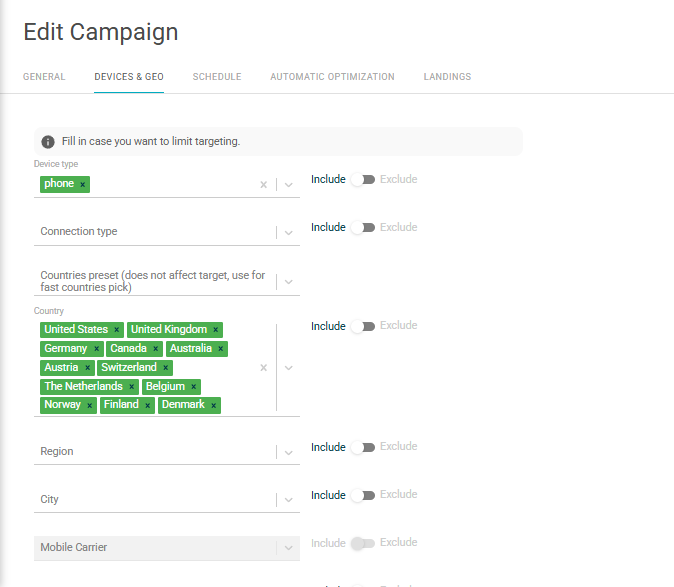Toggle Connection type Include/Exclude switch
This screenshot has width=674, height=587.
pos(362,228)
